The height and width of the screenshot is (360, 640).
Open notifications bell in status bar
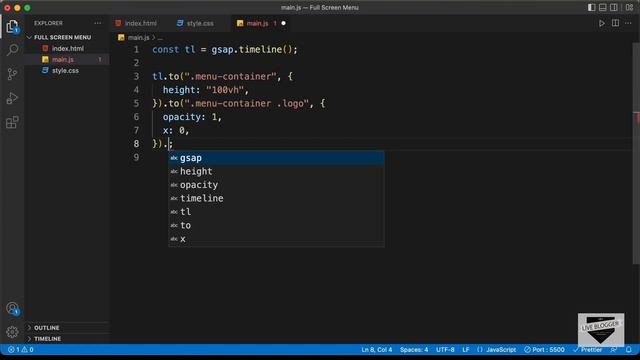click(x=629, y=350)
